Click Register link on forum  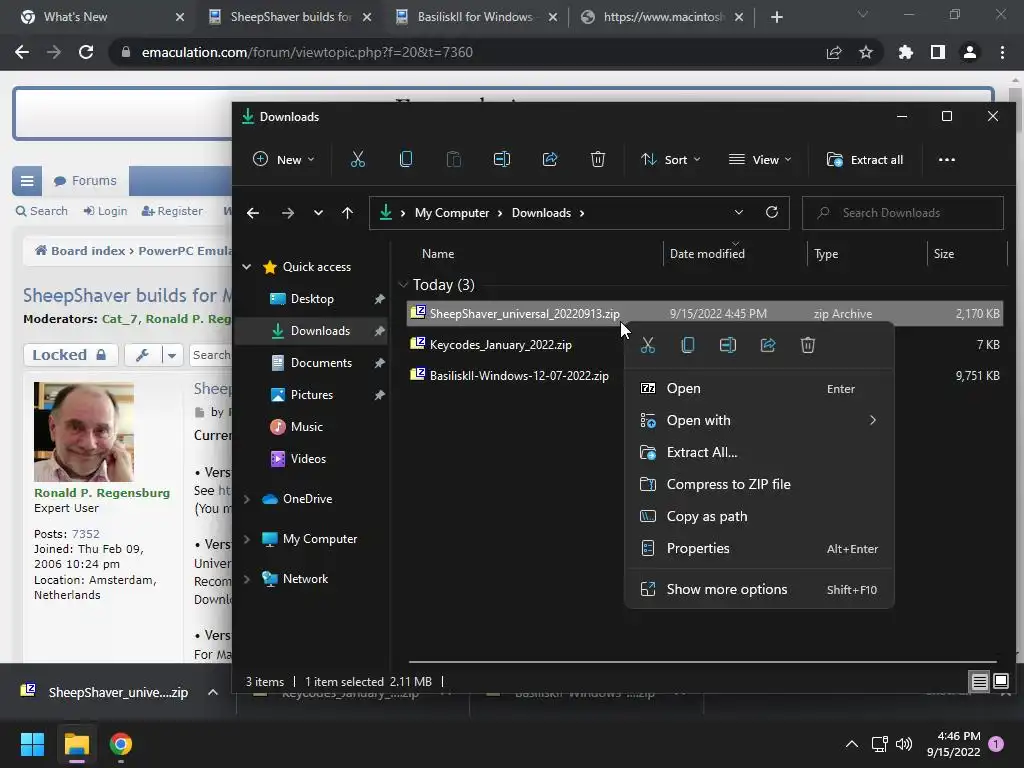coord(172,211)
